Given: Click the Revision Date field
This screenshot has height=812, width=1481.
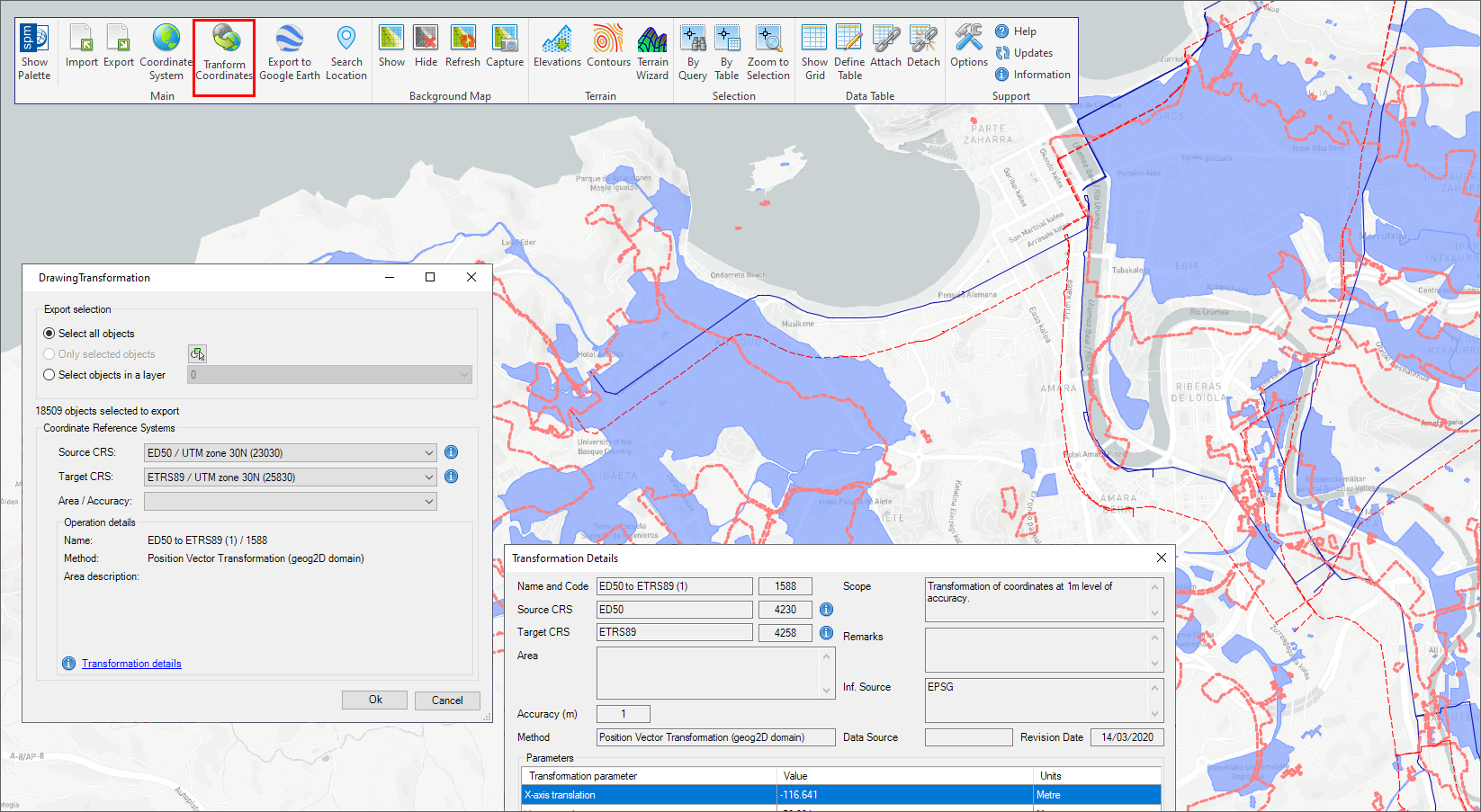Looking at the screenshot, I should point(1127,737).
